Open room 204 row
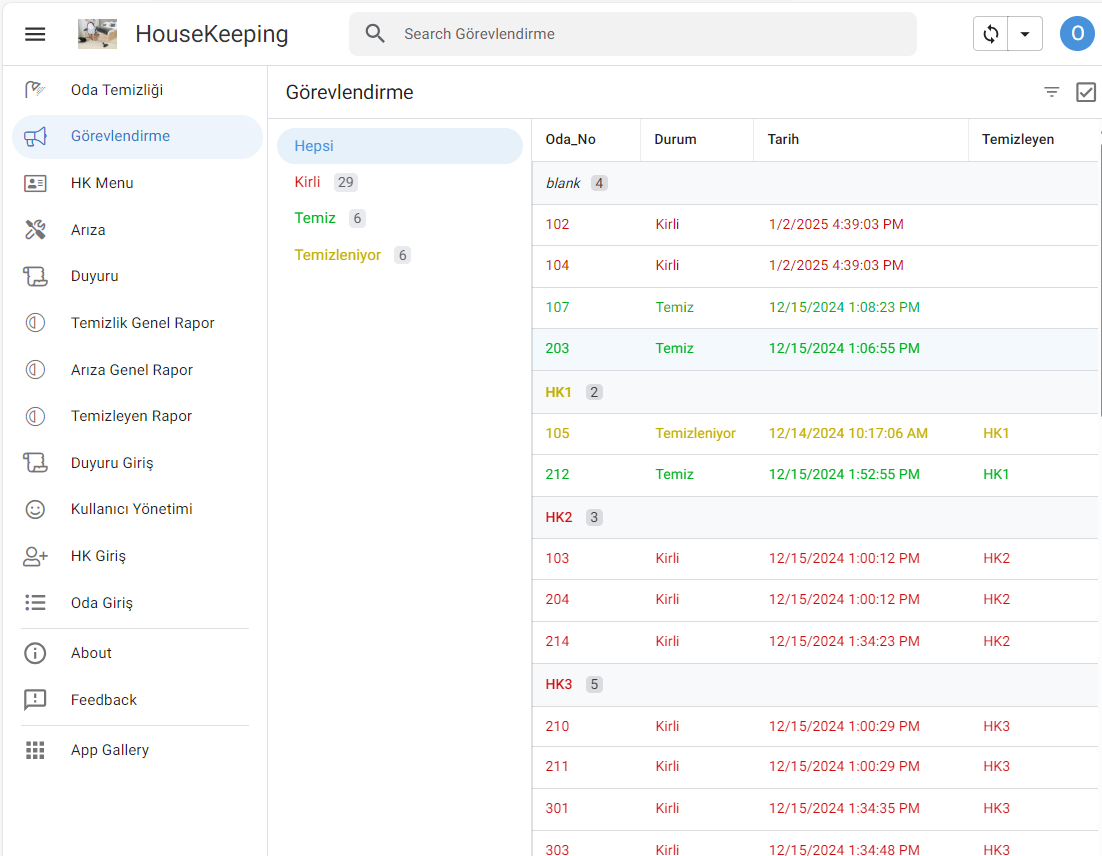Screen dimensions: 1102x856 pyautogui.click(x=815, y=600)
